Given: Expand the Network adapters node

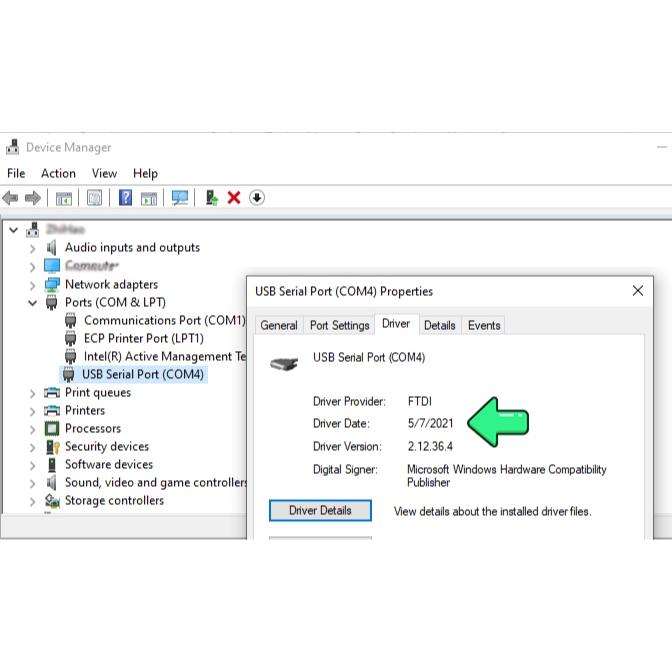Looking at the screenshot, I should [32, 285].
